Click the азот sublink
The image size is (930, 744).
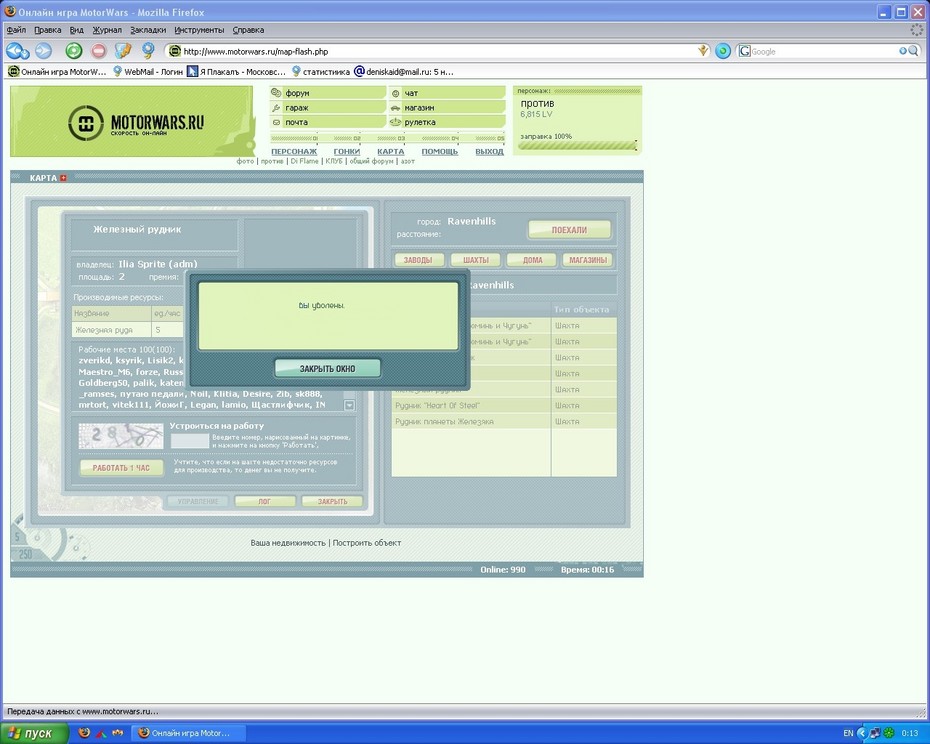tap(407, 161)
